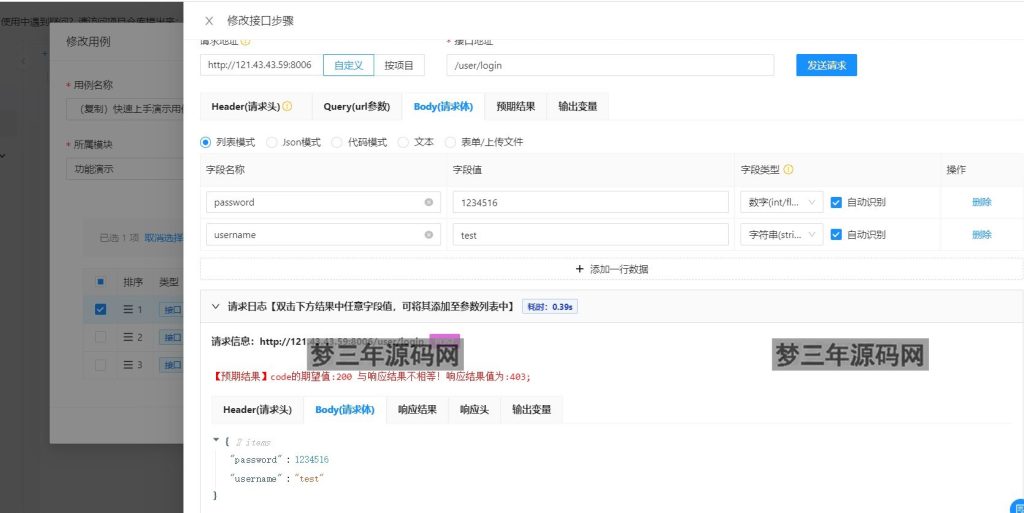The height and width of the screenshot is (513, 1024).
Task: Click the drag handle icon of row 2 in 修改用例
Action: [x=128, y=337]
